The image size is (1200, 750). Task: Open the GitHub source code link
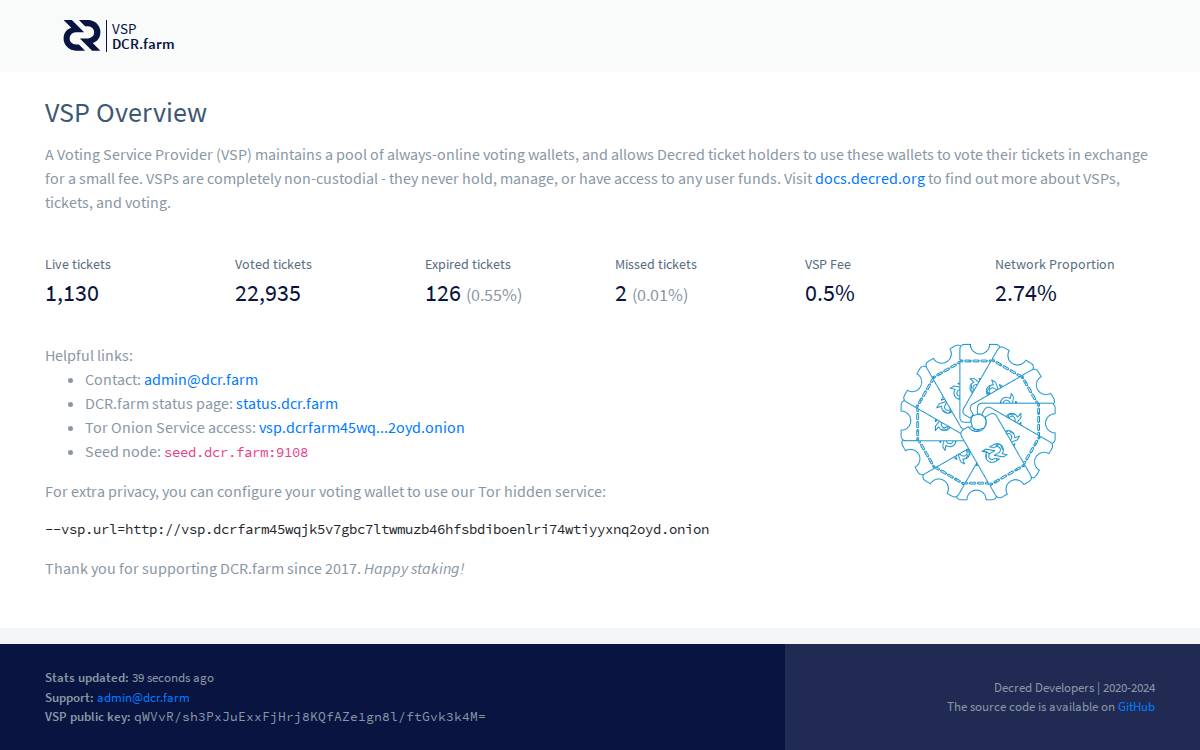click(1136, 707)
